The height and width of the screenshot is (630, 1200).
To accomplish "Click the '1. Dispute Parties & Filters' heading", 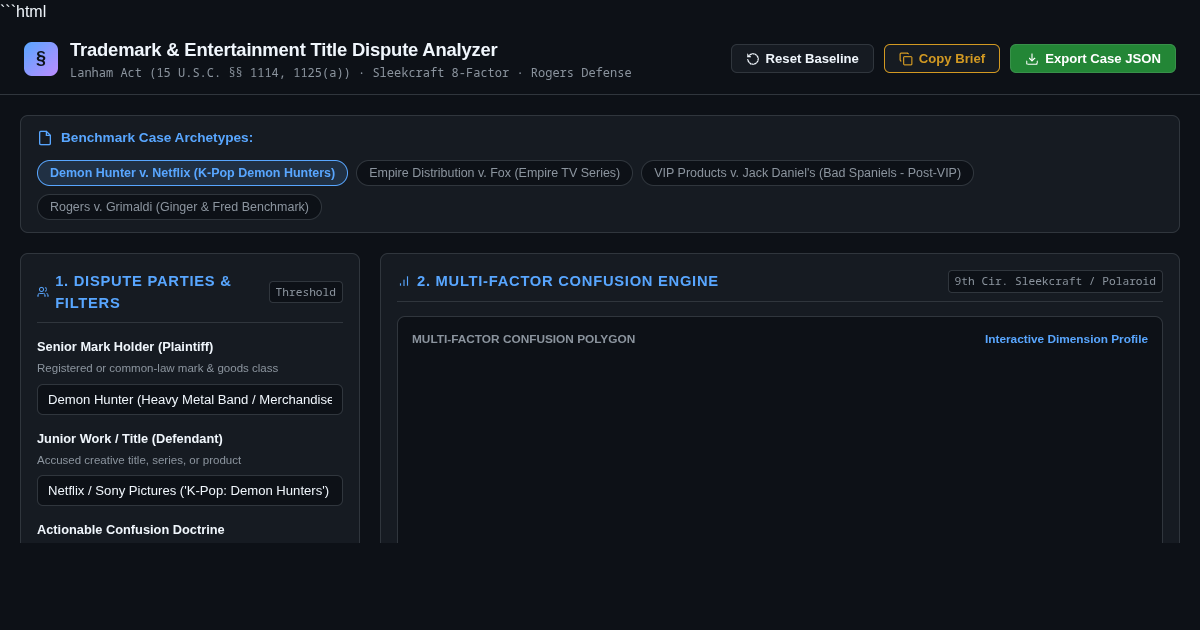I will (143, 292).
